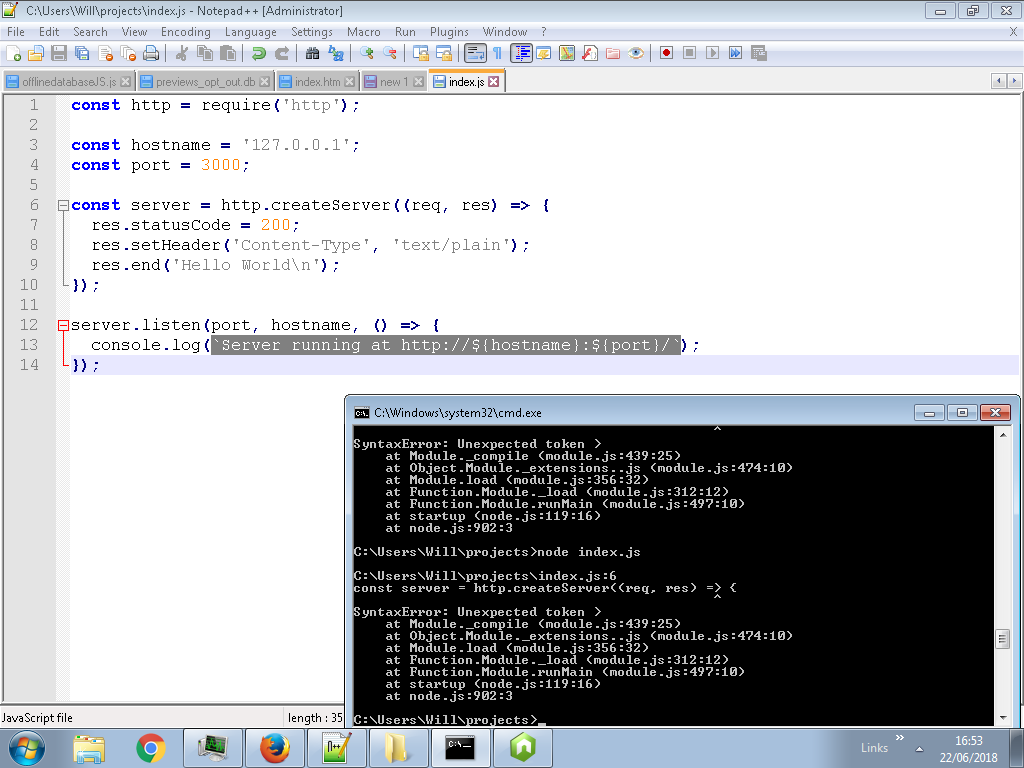Expand Links toolbar chevron in taskbar

pos(900,737)
